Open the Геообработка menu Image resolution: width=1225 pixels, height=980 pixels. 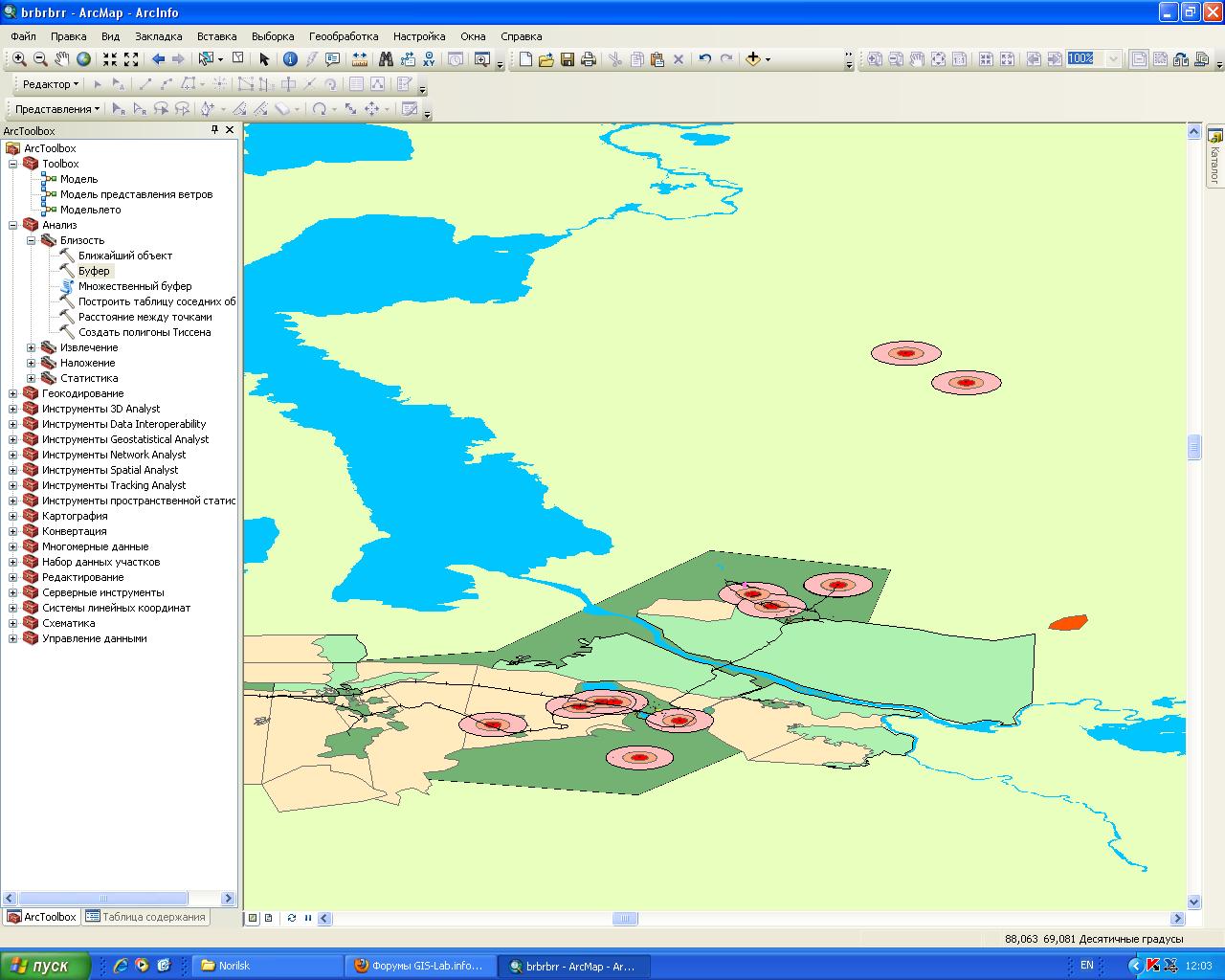point(344,36)
